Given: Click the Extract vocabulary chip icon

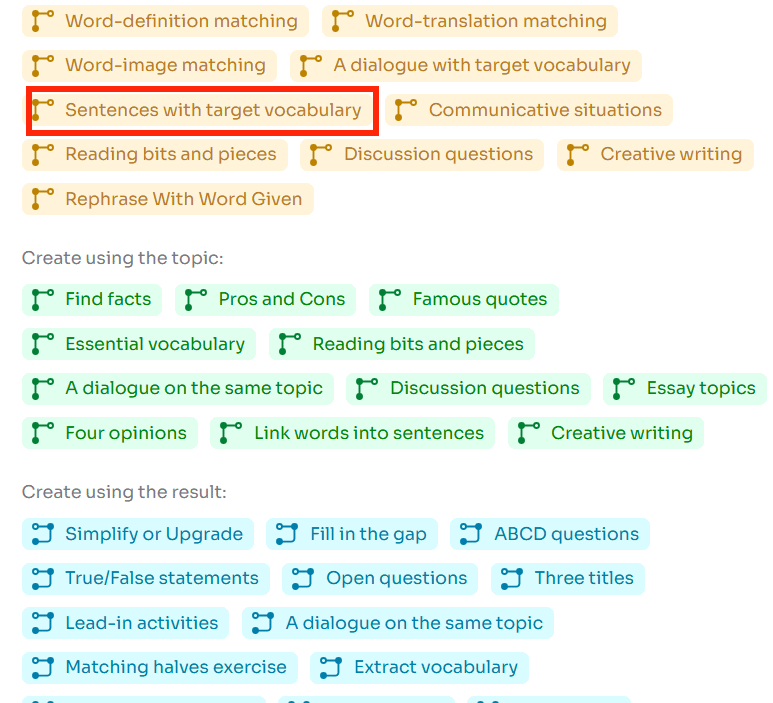Looking at the screenshot, I should [331, 667].
